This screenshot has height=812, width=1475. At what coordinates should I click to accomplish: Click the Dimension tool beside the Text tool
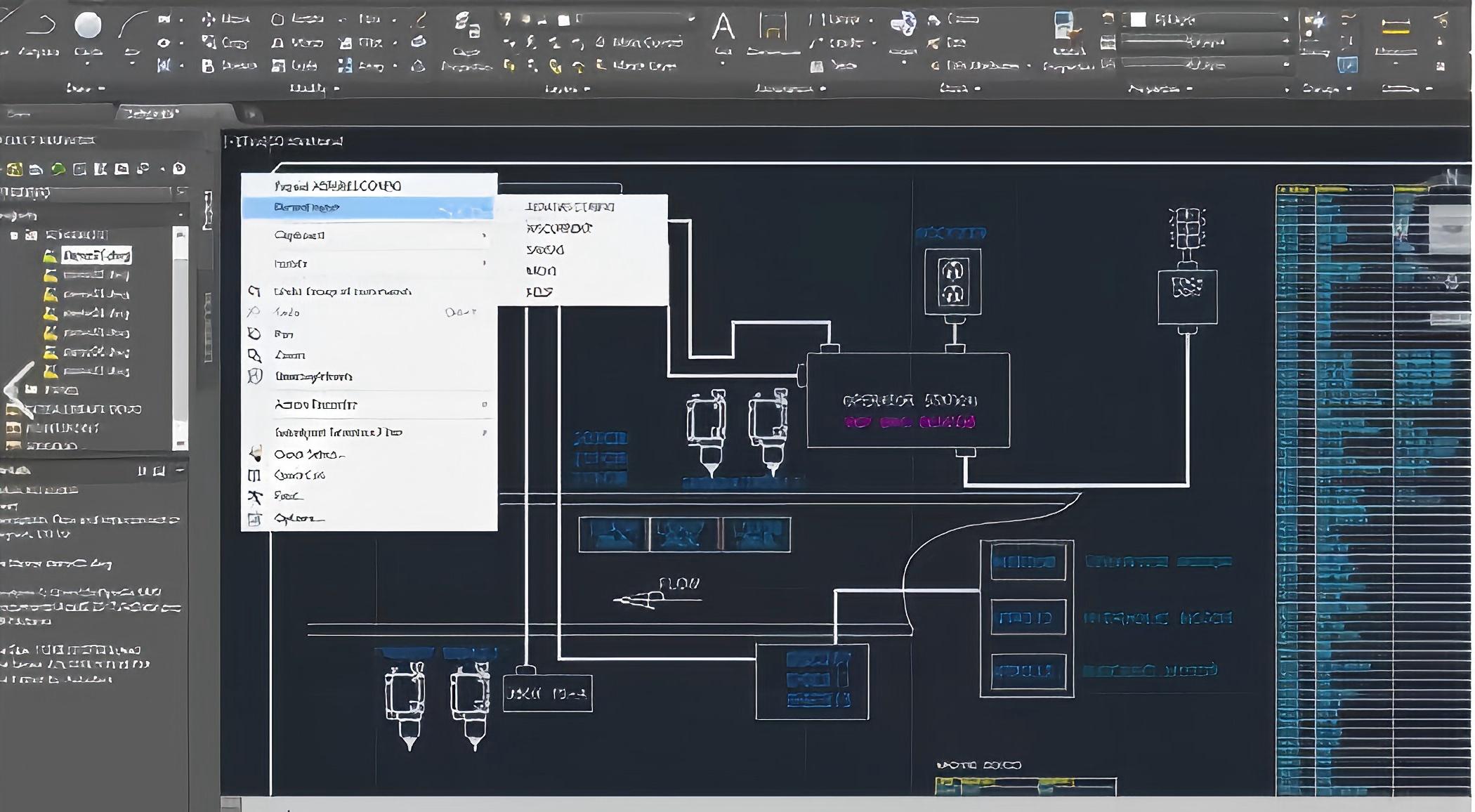click(x=773, y=27)
